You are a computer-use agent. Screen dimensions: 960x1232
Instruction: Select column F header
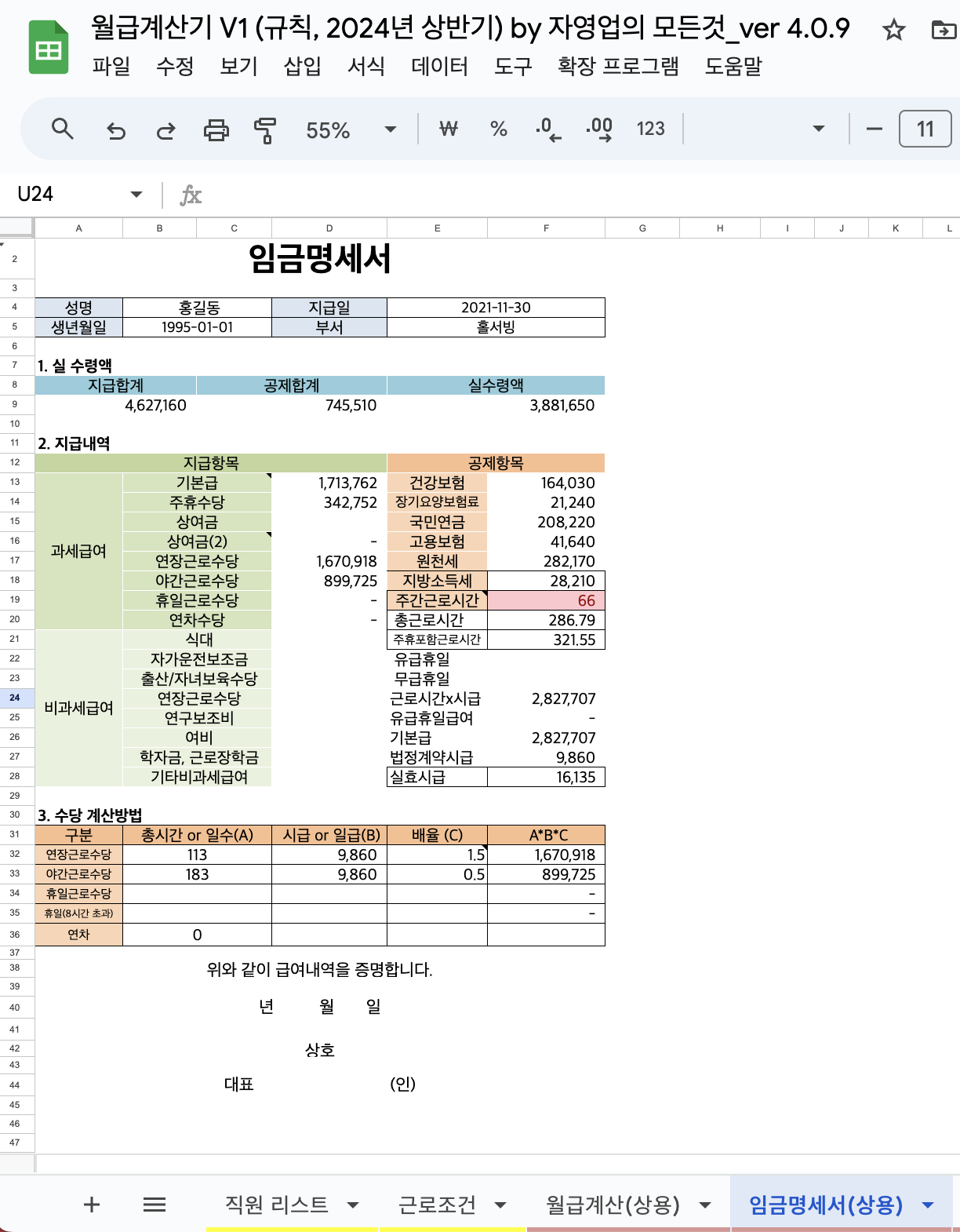pyautogui.click(x=546, y=228)
